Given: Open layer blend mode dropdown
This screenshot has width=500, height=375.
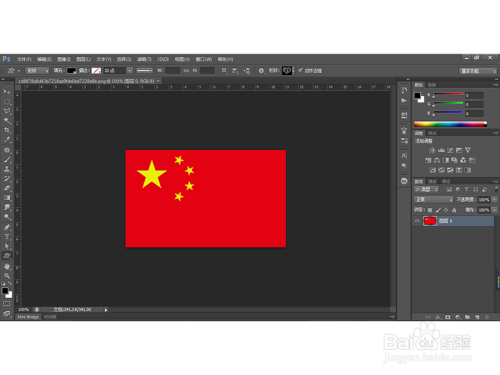Looking at the screenshot, I should pos(433,199).
